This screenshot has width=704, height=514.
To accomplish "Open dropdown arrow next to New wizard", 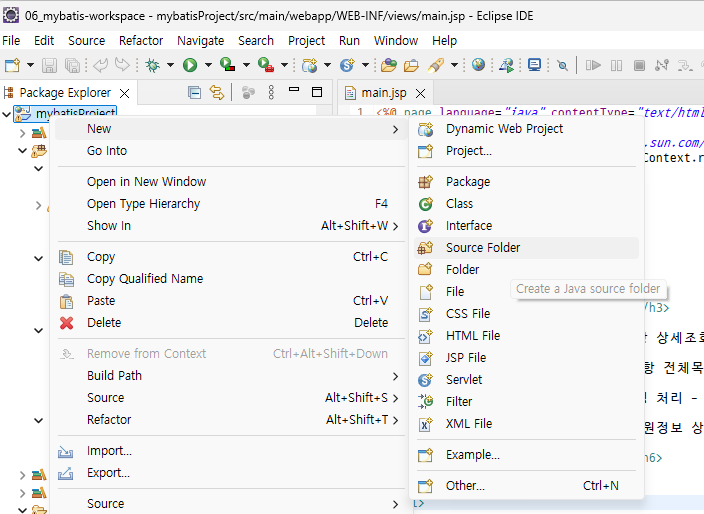I will pos(30,66).
